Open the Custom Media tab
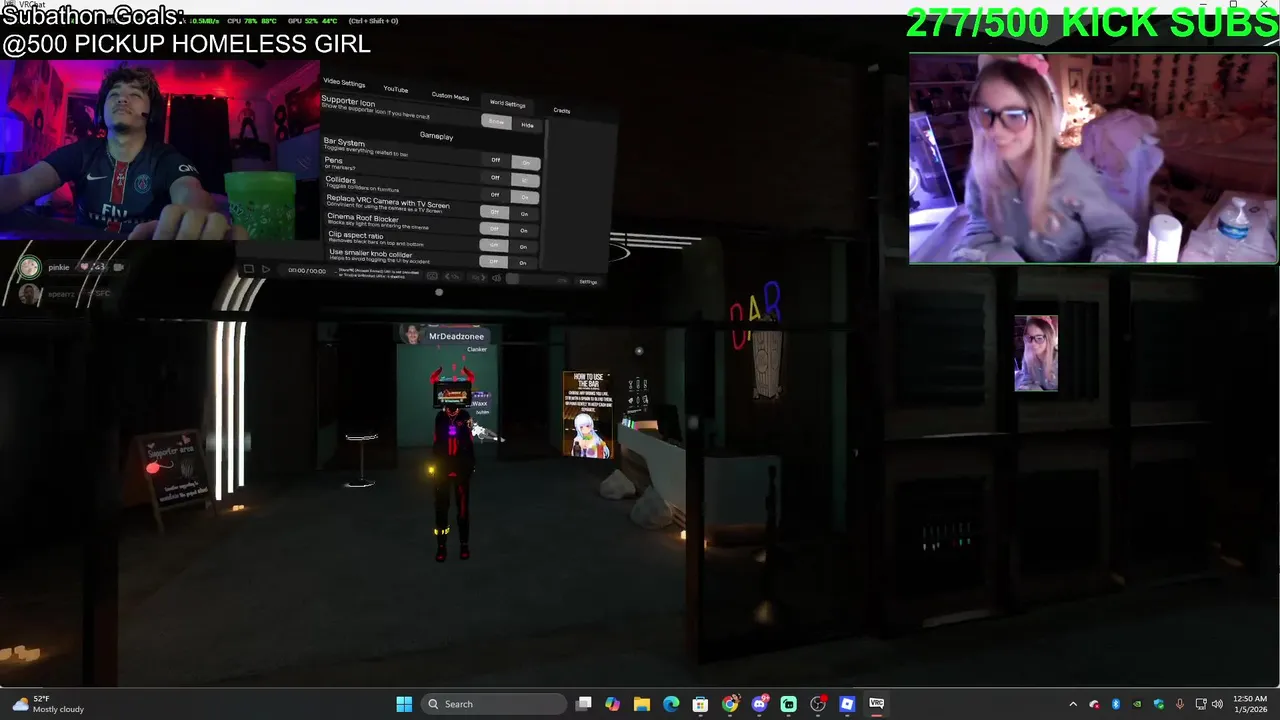1280x720 pixels. 450,97
